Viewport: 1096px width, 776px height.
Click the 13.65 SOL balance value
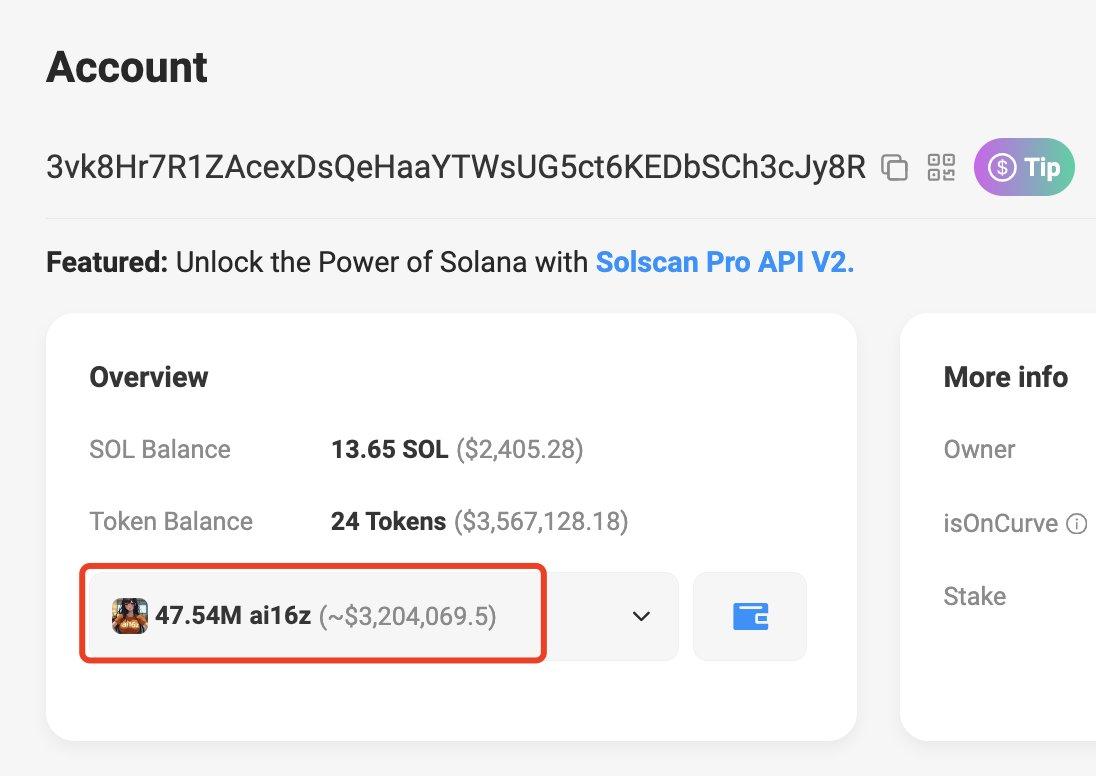click(389, 450)
